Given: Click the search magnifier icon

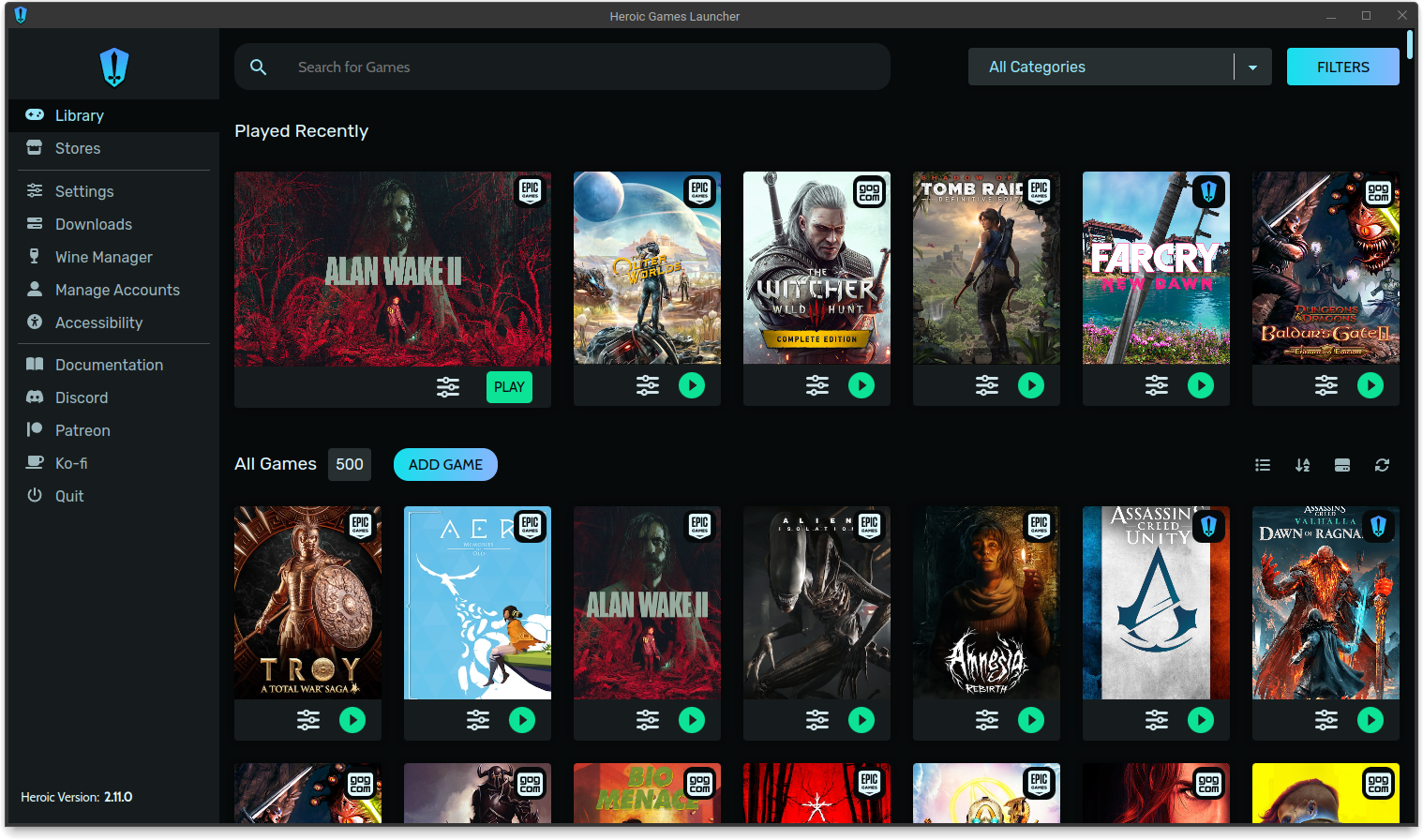Looking at the screenshot, I should pos(259,67).
